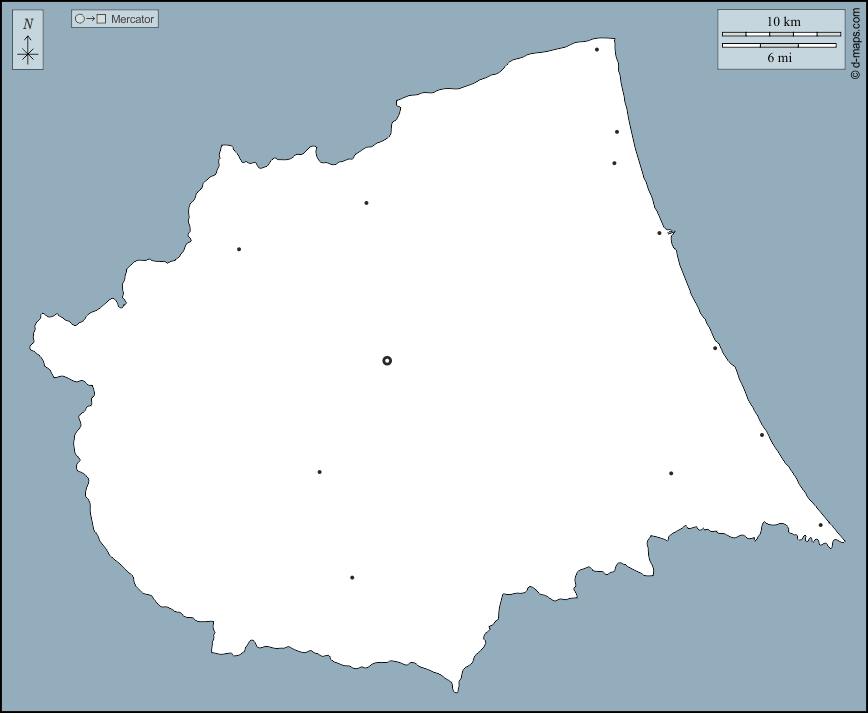
Task: Click the letter N above the compass
Action: point(27,24)
